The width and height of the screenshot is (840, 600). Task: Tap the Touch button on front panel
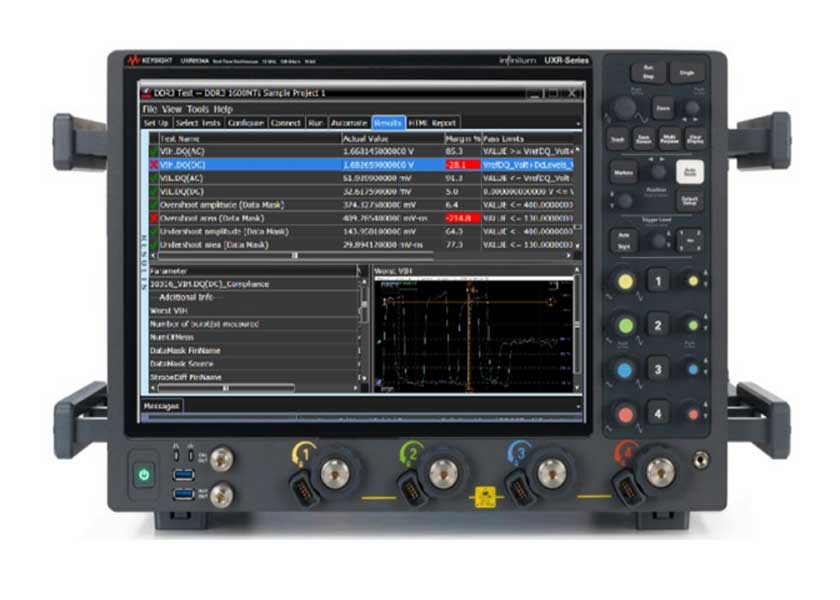(x=618, y=139)
